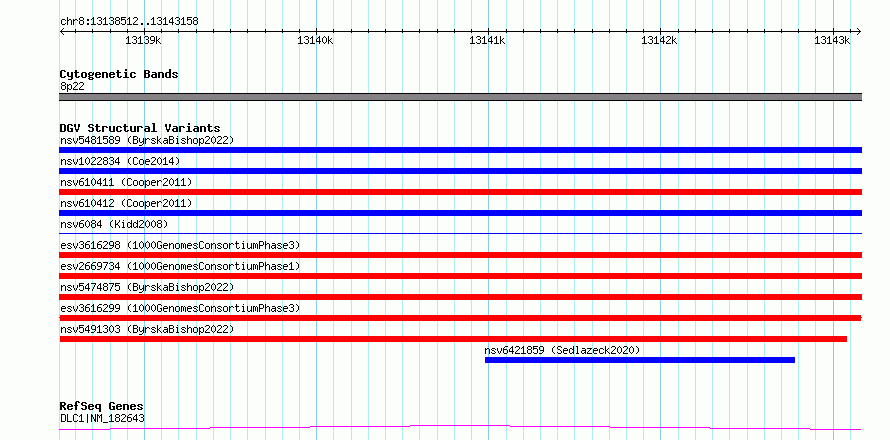Click the nsv610411 (Cooper2011) label
Screen dimensions: 890x440
(x=126, y=182)
